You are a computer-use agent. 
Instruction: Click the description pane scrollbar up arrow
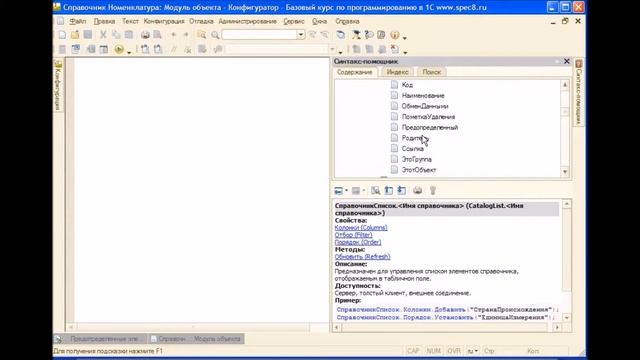point(567,204)
